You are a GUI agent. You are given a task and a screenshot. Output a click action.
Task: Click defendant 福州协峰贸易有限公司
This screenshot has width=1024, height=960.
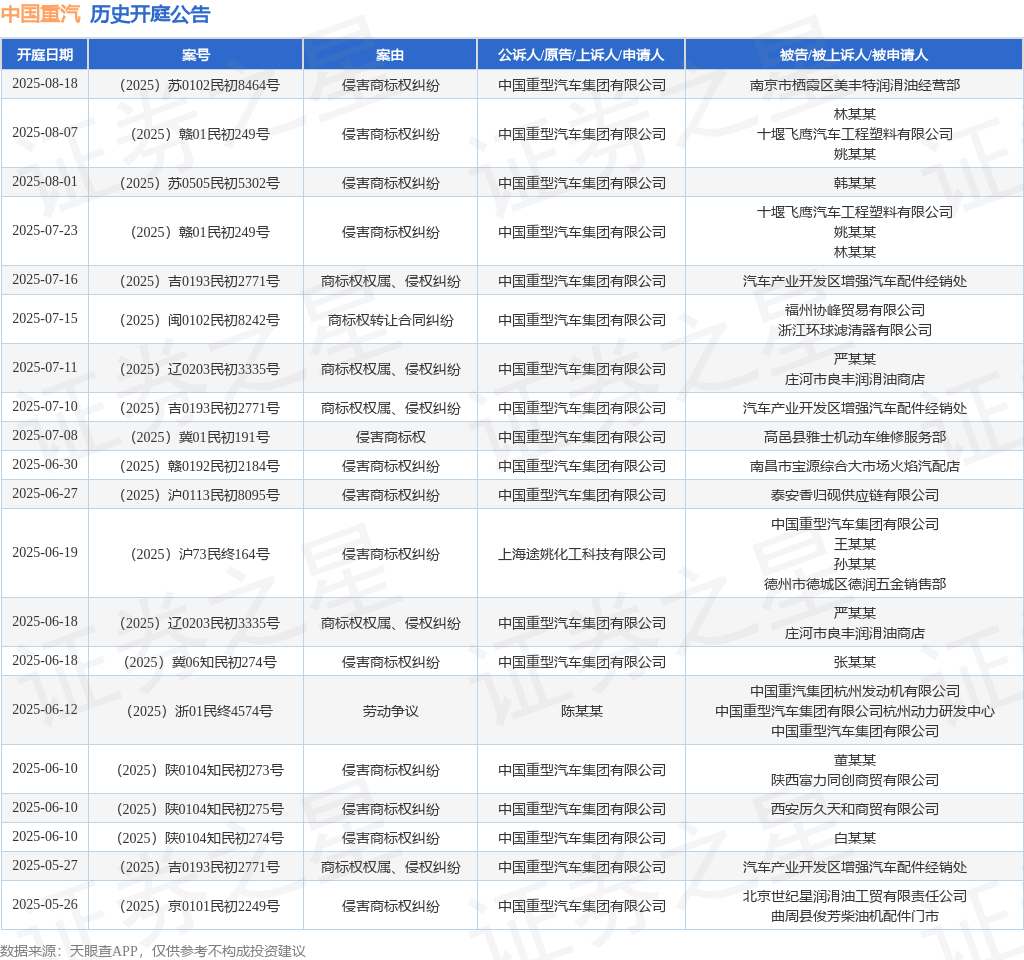(x=854, y=310)
